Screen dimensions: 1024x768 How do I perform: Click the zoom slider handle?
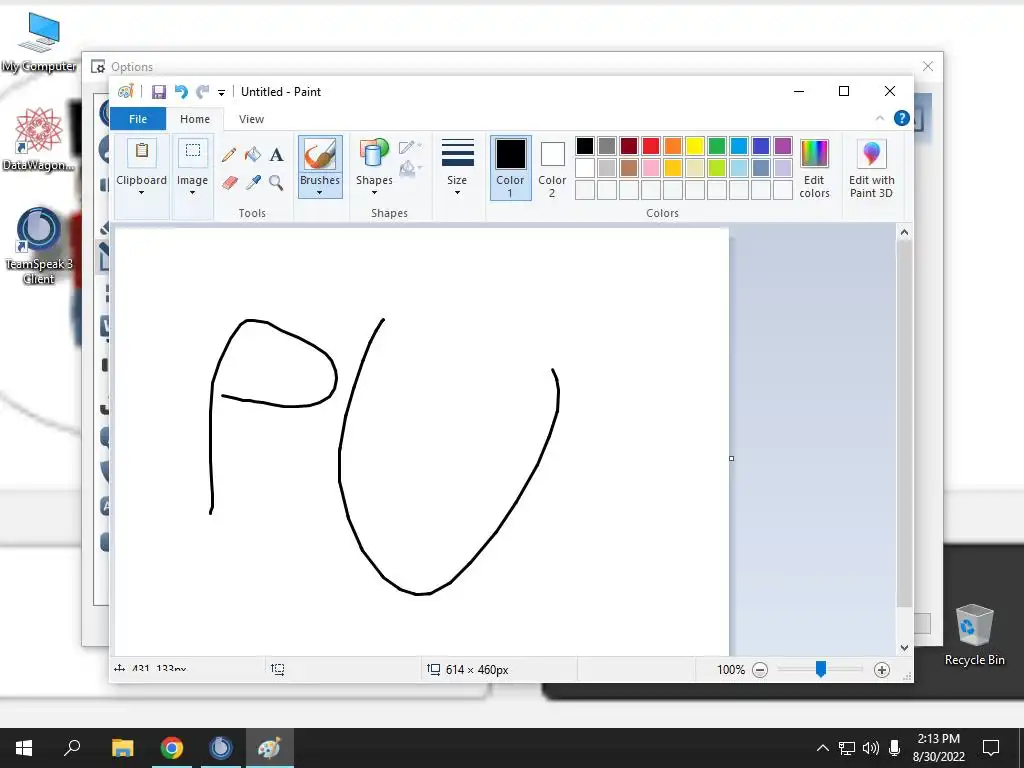click(x=821, y=669)
